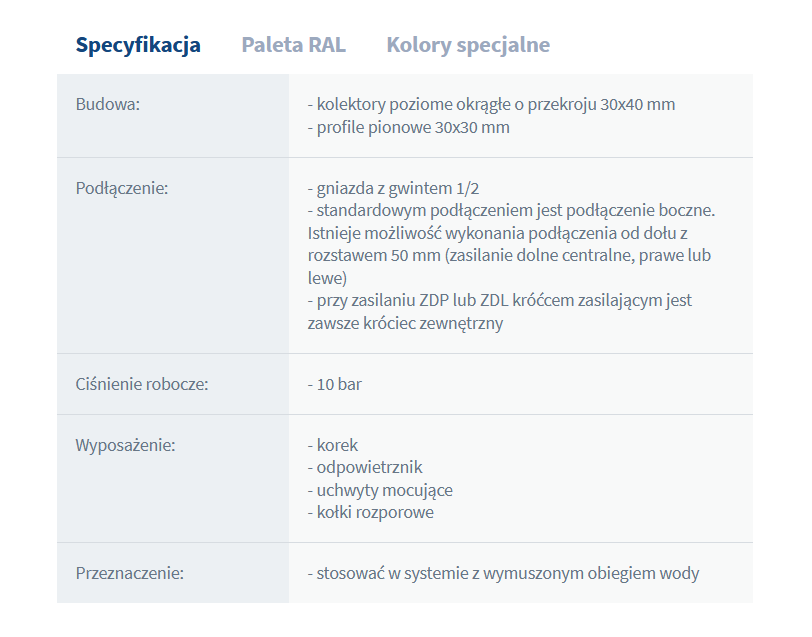Image resolution: width=812 pixels, height=637 pixels.
Task: Click the ZDP lub ZDL text line
Action: click(499, 300)
